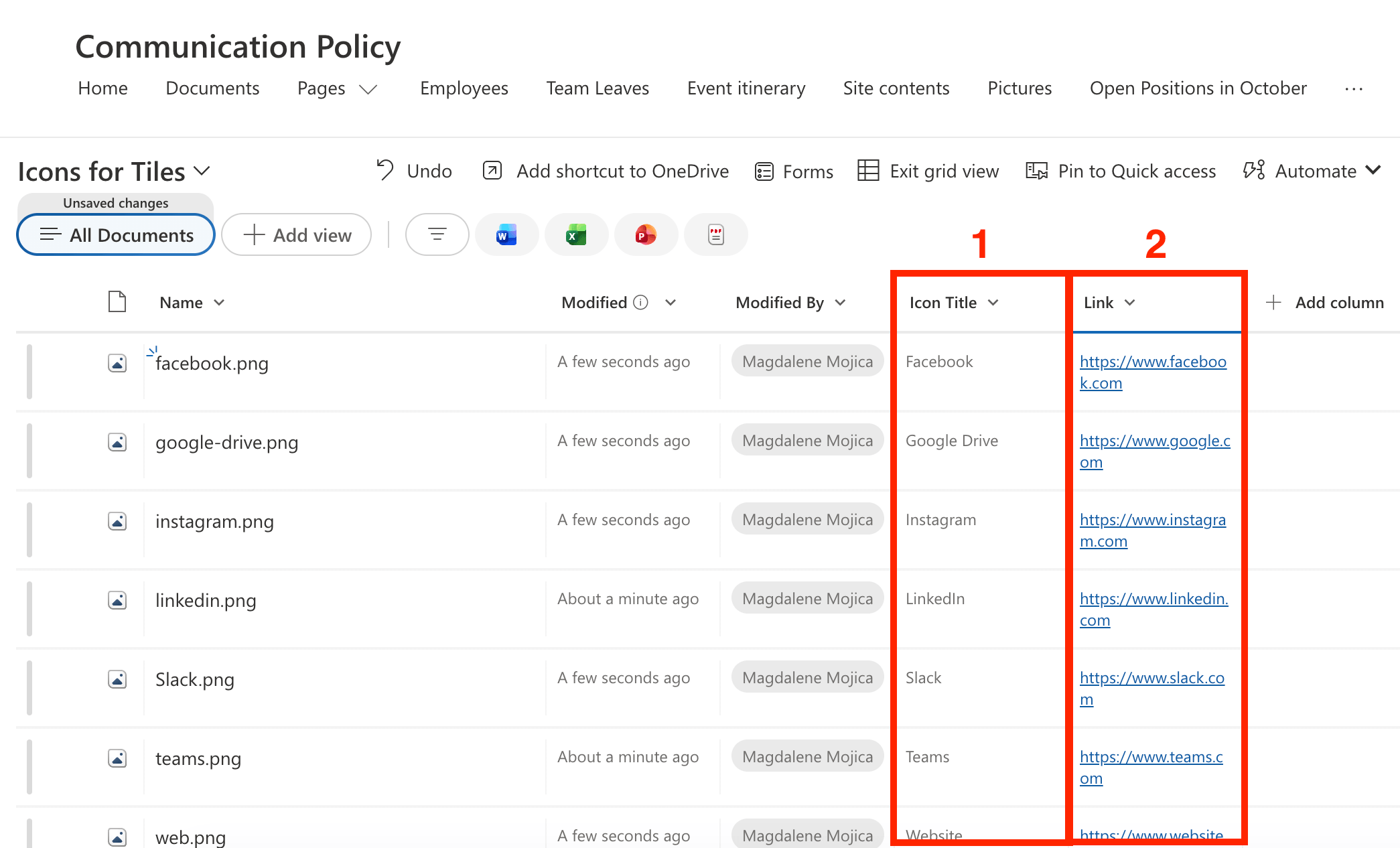Open the more navigation items ellipsis
This screenshot has width=1400, height=848.
click(x=1354, y=89)
